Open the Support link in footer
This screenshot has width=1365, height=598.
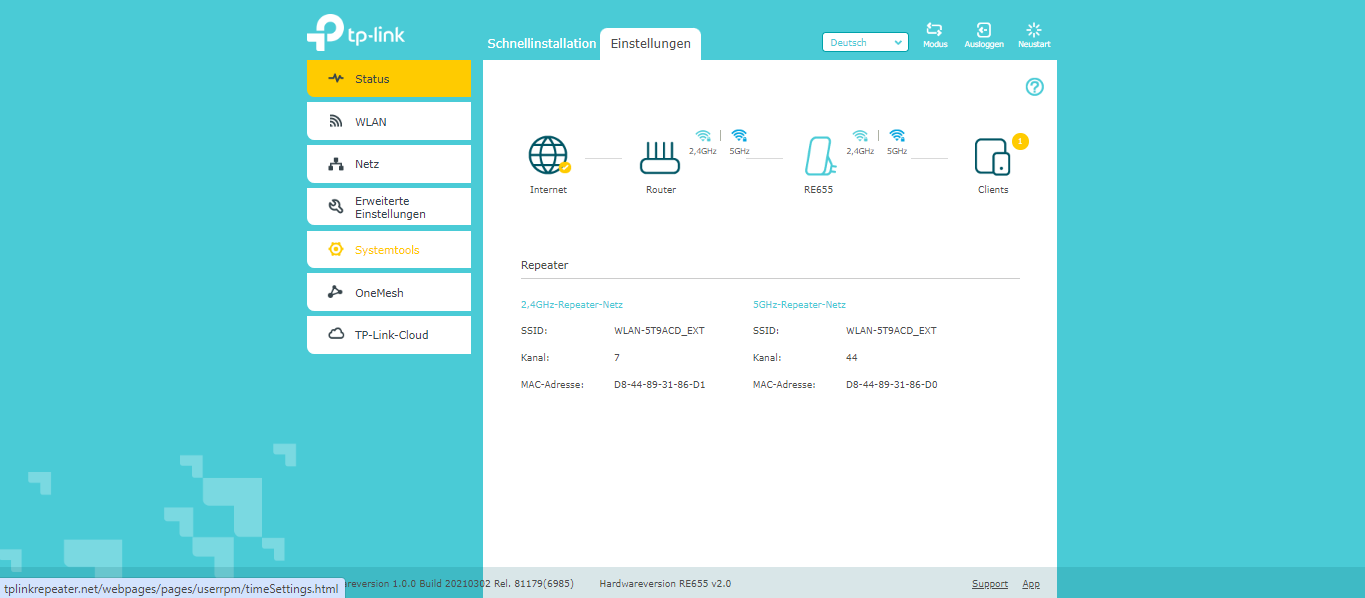990,584
